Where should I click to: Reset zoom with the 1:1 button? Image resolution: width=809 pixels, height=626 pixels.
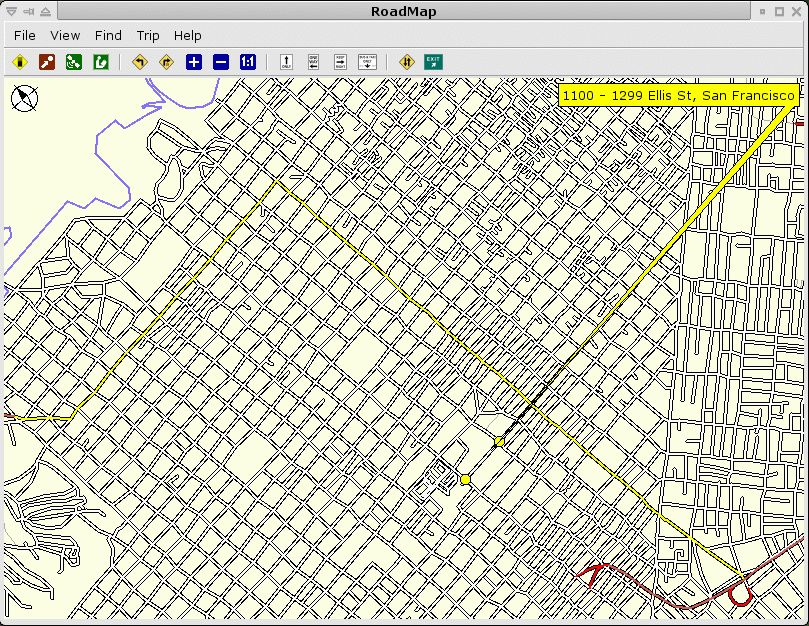click(248, 62)
